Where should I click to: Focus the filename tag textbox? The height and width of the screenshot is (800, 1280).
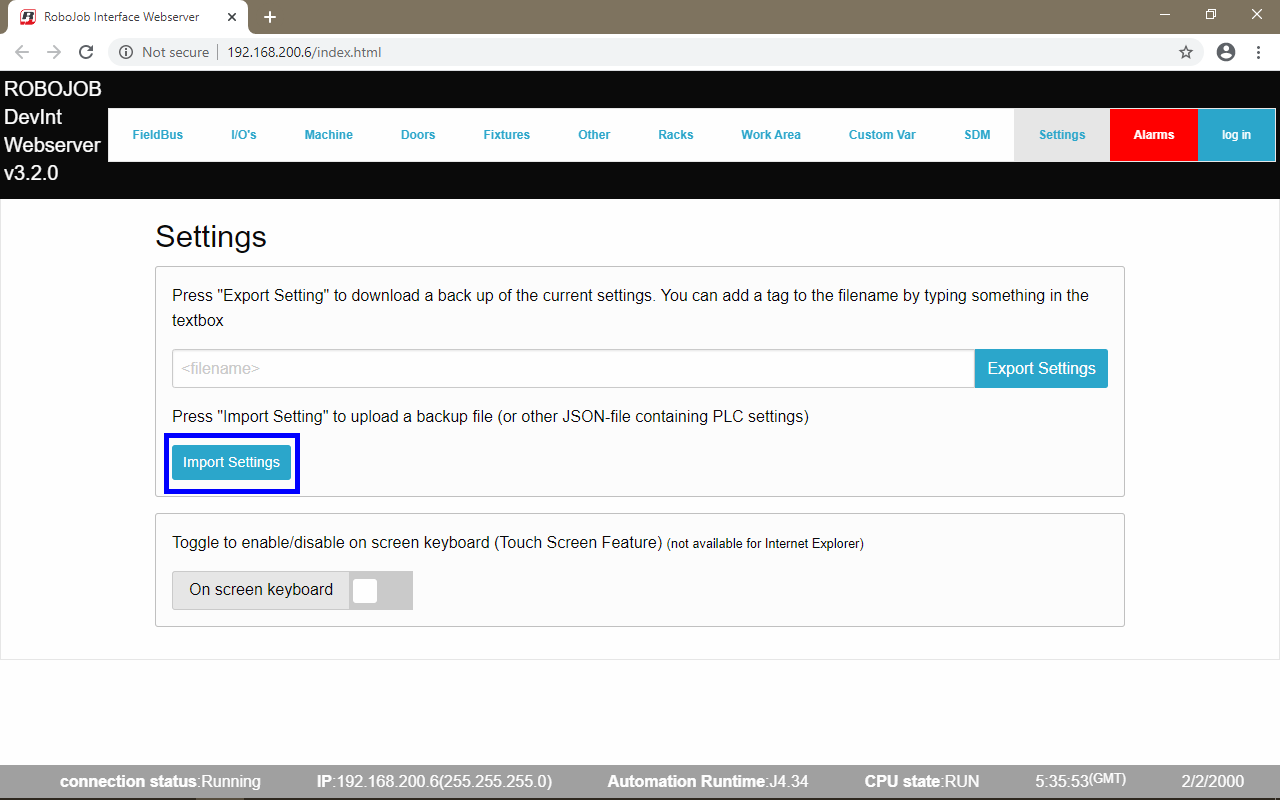[573, 368]
